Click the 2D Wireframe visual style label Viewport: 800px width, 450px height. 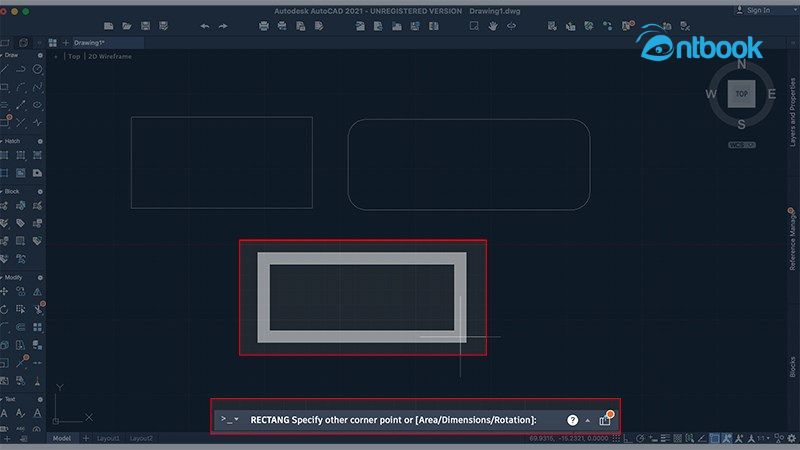(110, 57)
